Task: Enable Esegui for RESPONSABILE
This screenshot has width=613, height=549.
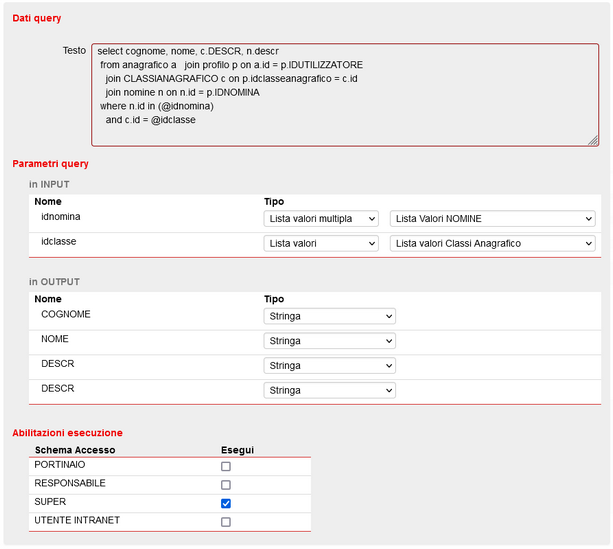Action: tap(226, 485)
